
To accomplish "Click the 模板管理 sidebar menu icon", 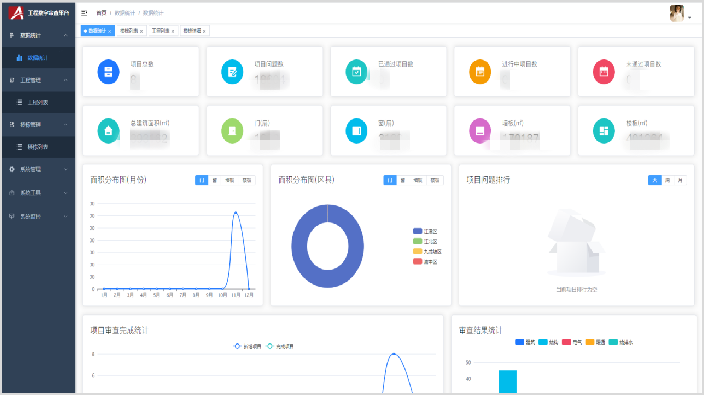I will click(x=12, y=124).
